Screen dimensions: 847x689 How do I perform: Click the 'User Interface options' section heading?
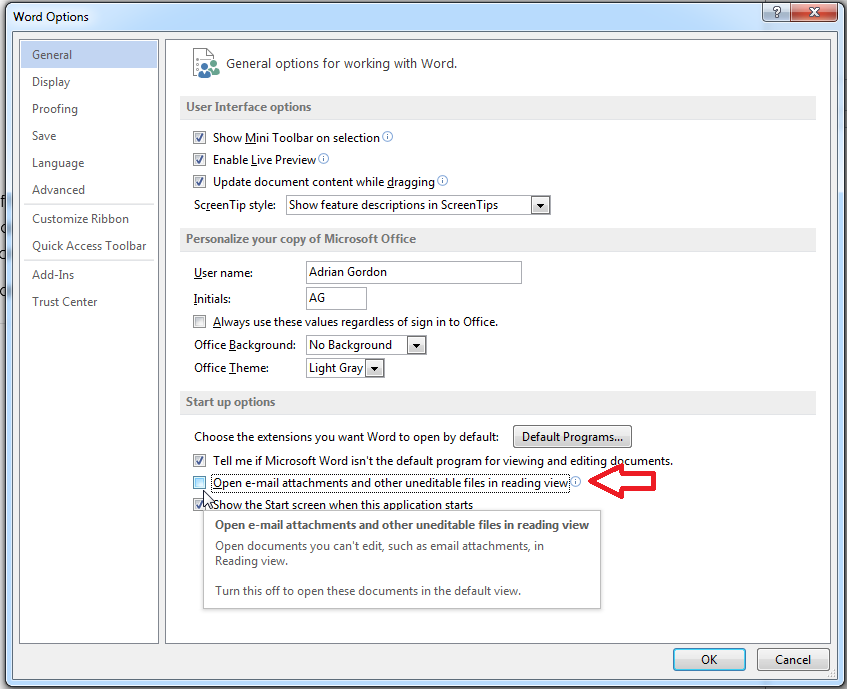(248, 107)
